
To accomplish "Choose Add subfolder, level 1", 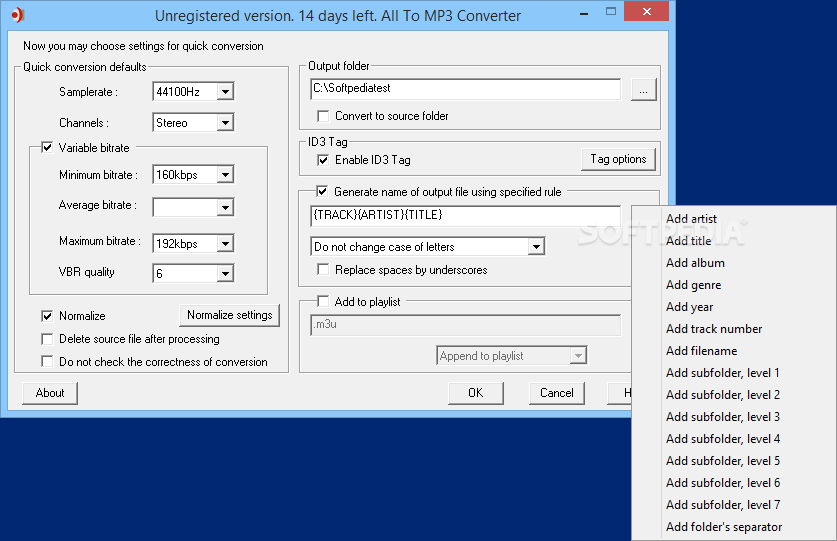I will pos(733,373).
